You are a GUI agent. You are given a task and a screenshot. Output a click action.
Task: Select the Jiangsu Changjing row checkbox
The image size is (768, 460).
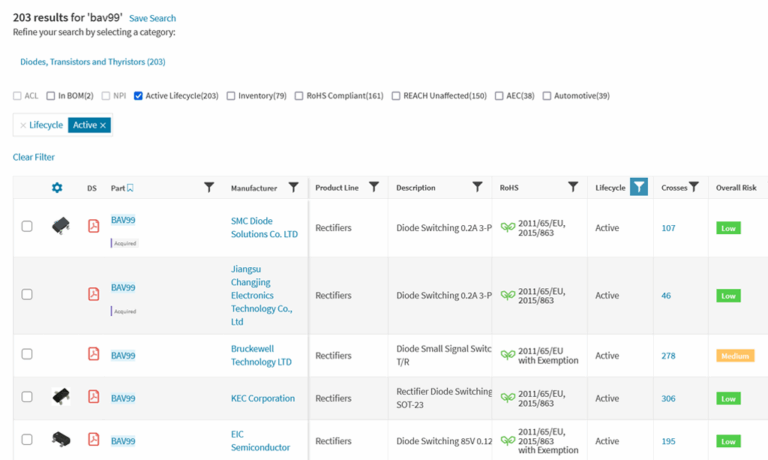pyautogui.click(x=27, y=294)
